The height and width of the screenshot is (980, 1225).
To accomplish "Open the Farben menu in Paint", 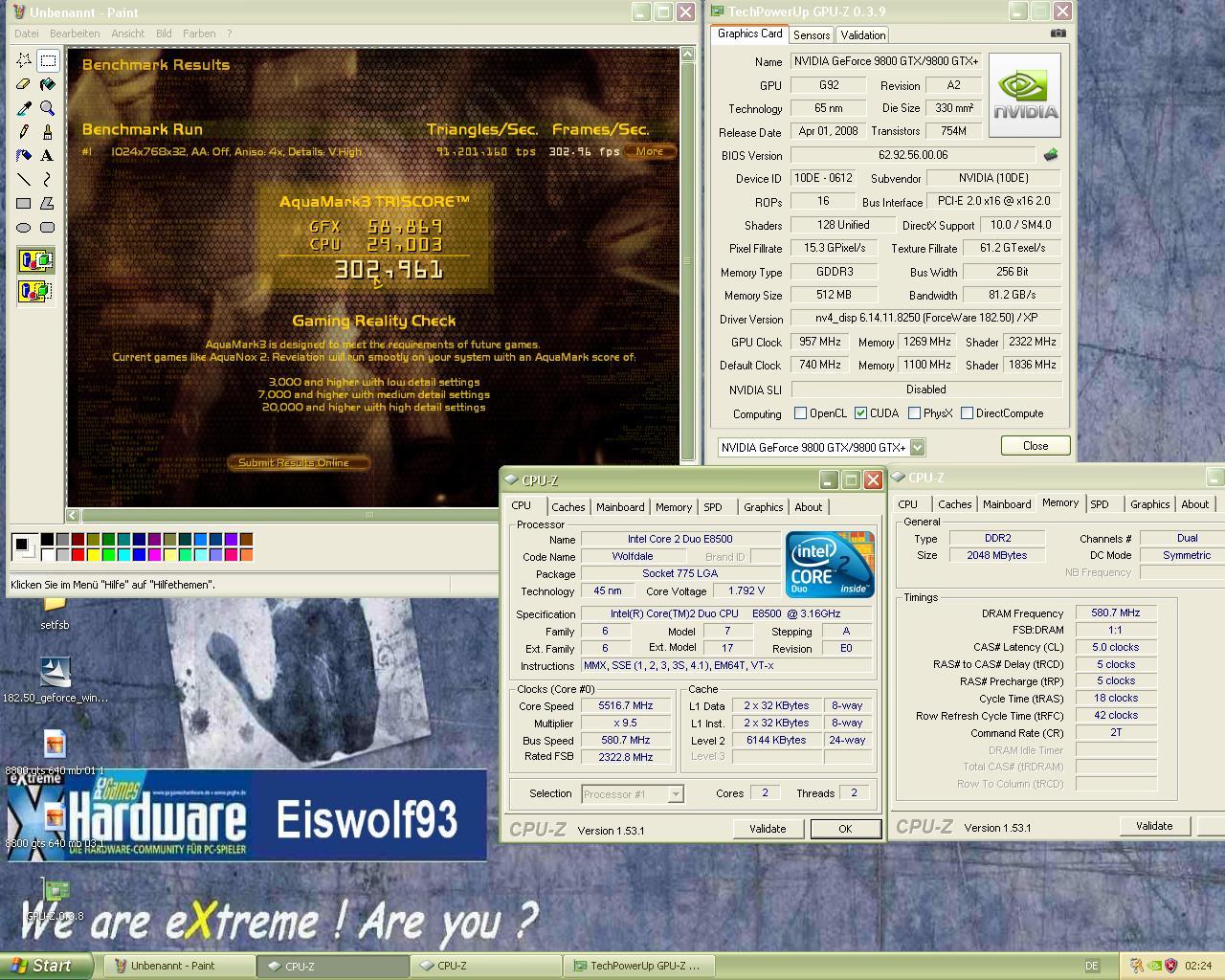I will (x=199, y=33).
